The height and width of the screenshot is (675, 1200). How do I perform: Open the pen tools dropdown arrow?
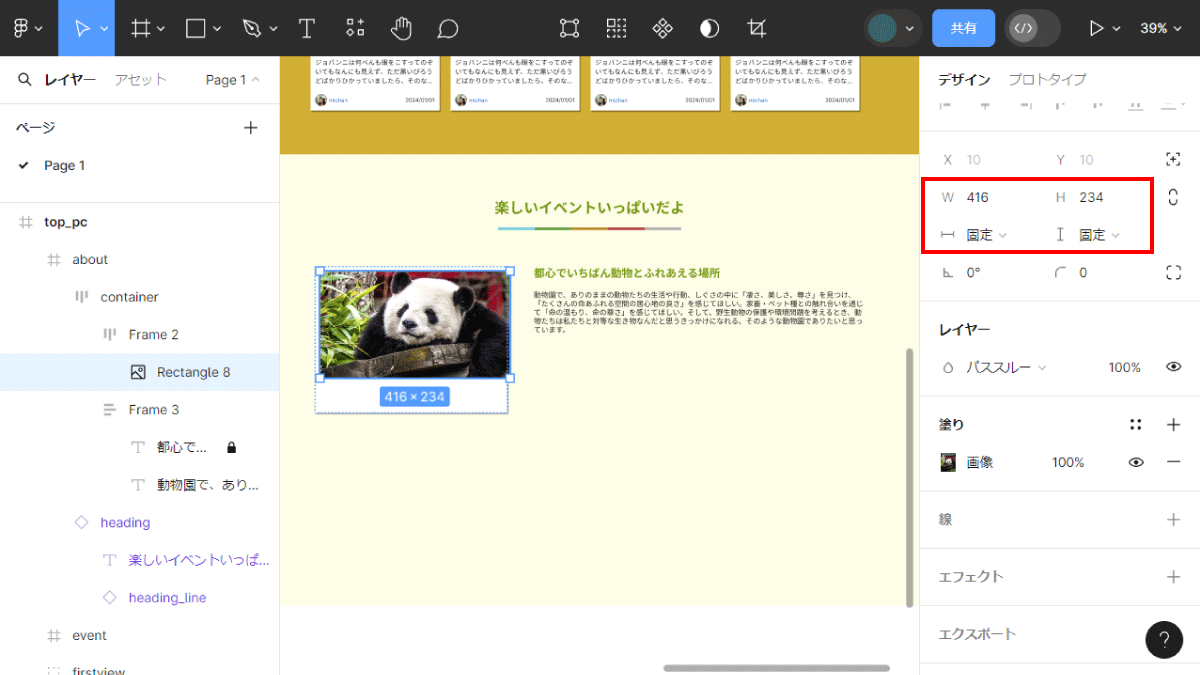pos(273,29)
